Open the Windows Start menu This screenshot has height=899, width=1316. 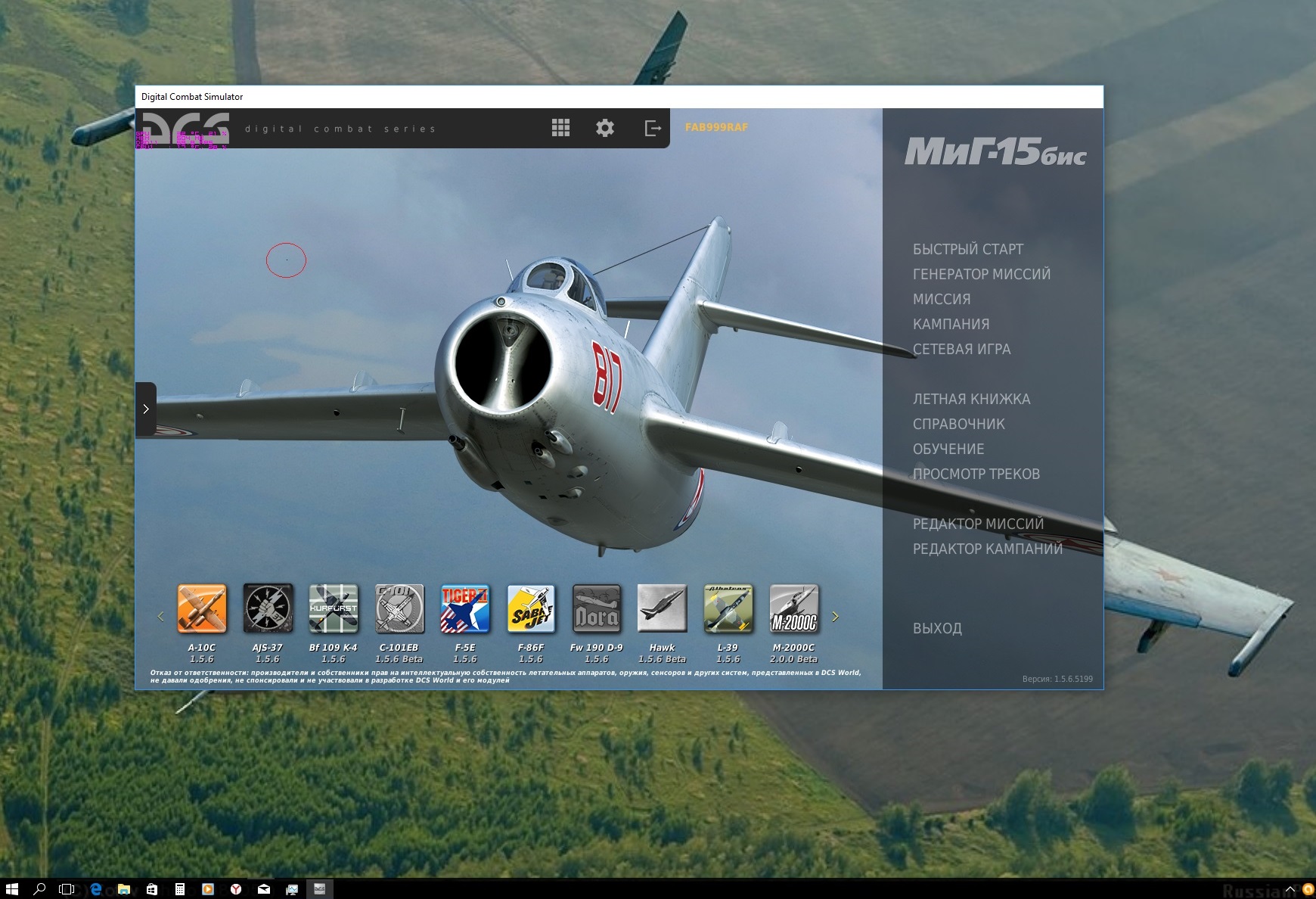click(11, 889)
